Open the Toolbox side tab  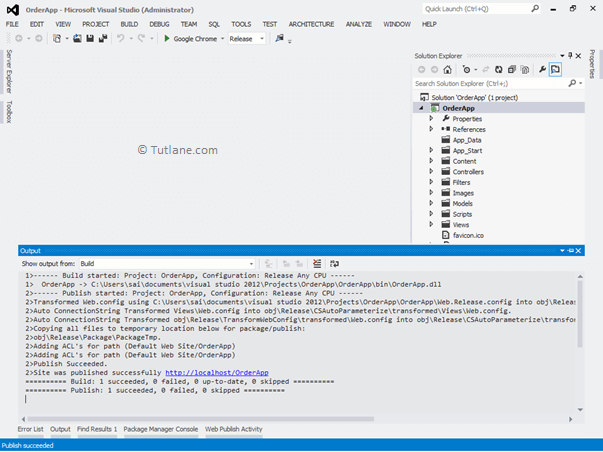(x=9, y=112)
